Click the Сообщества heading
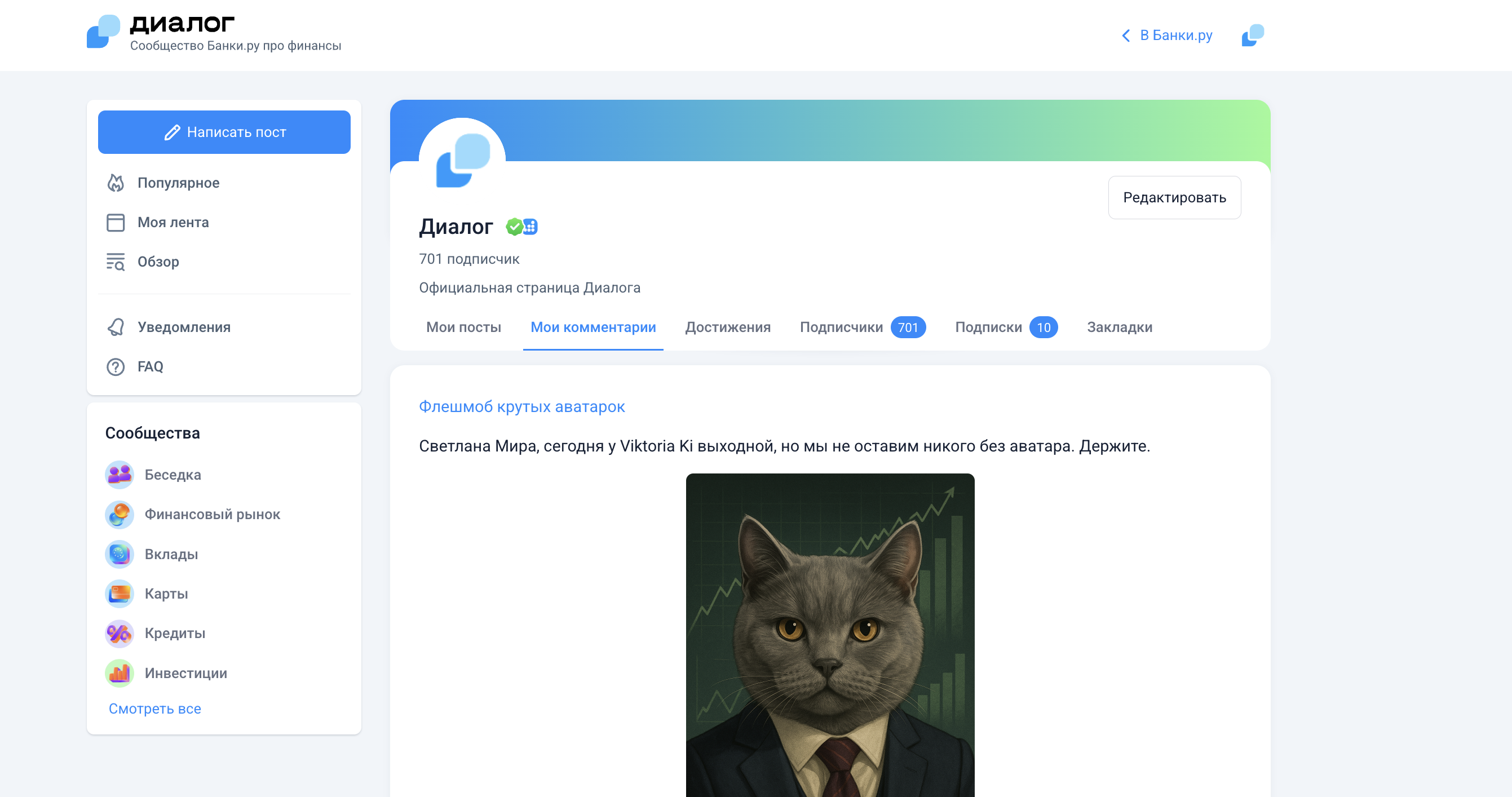The image size is (1512, 797). 153,433
